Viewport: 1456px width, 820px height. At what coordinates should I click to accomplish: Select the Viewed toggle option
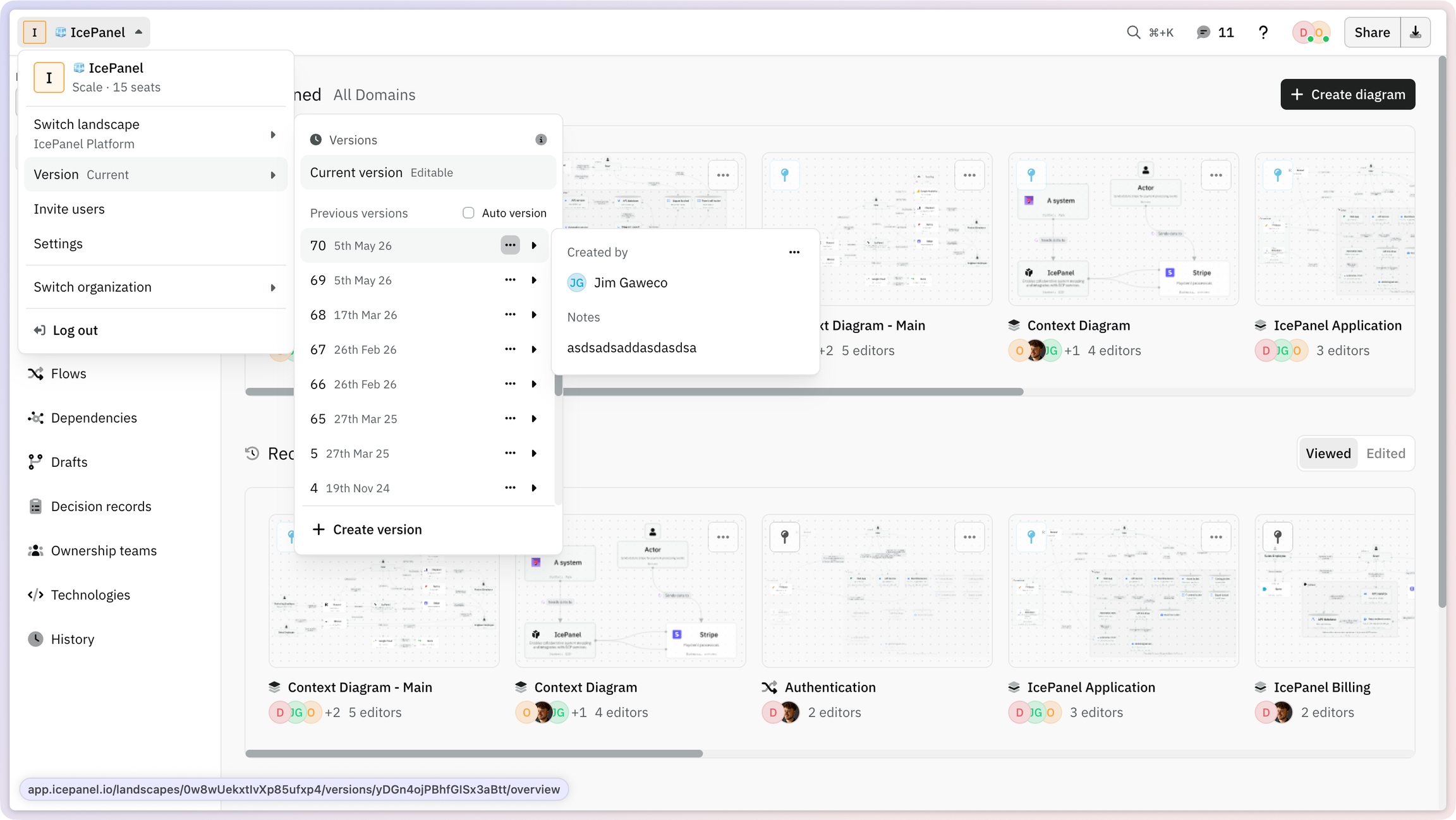pyautogui.click(x=1328, y=454)
